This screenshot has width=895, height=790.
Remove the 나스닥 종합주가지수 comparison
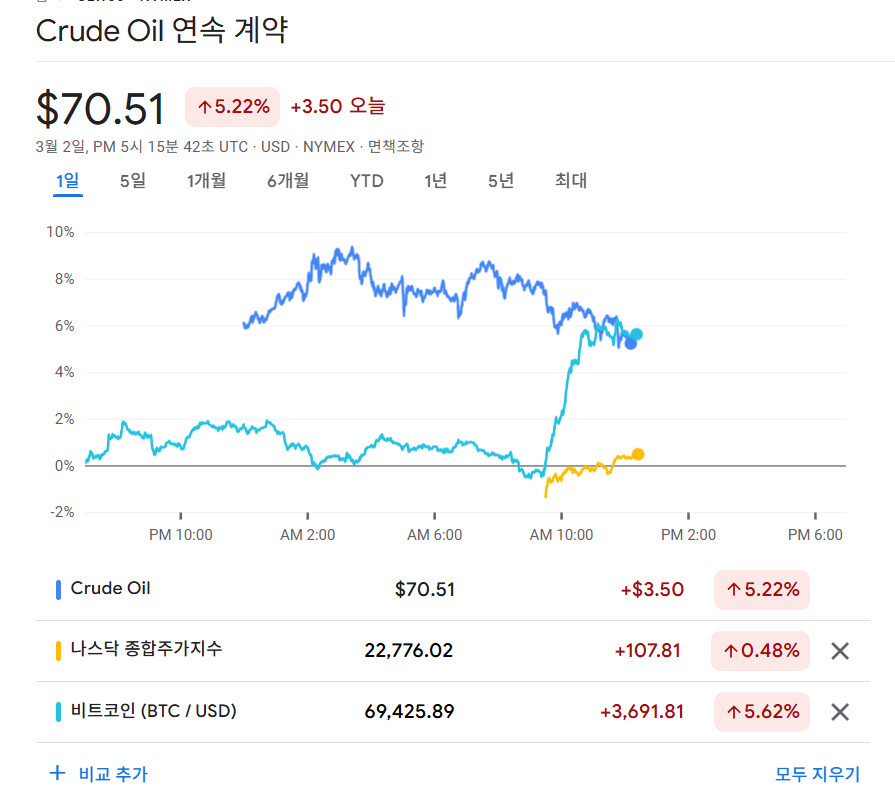[x=840, y=651]
